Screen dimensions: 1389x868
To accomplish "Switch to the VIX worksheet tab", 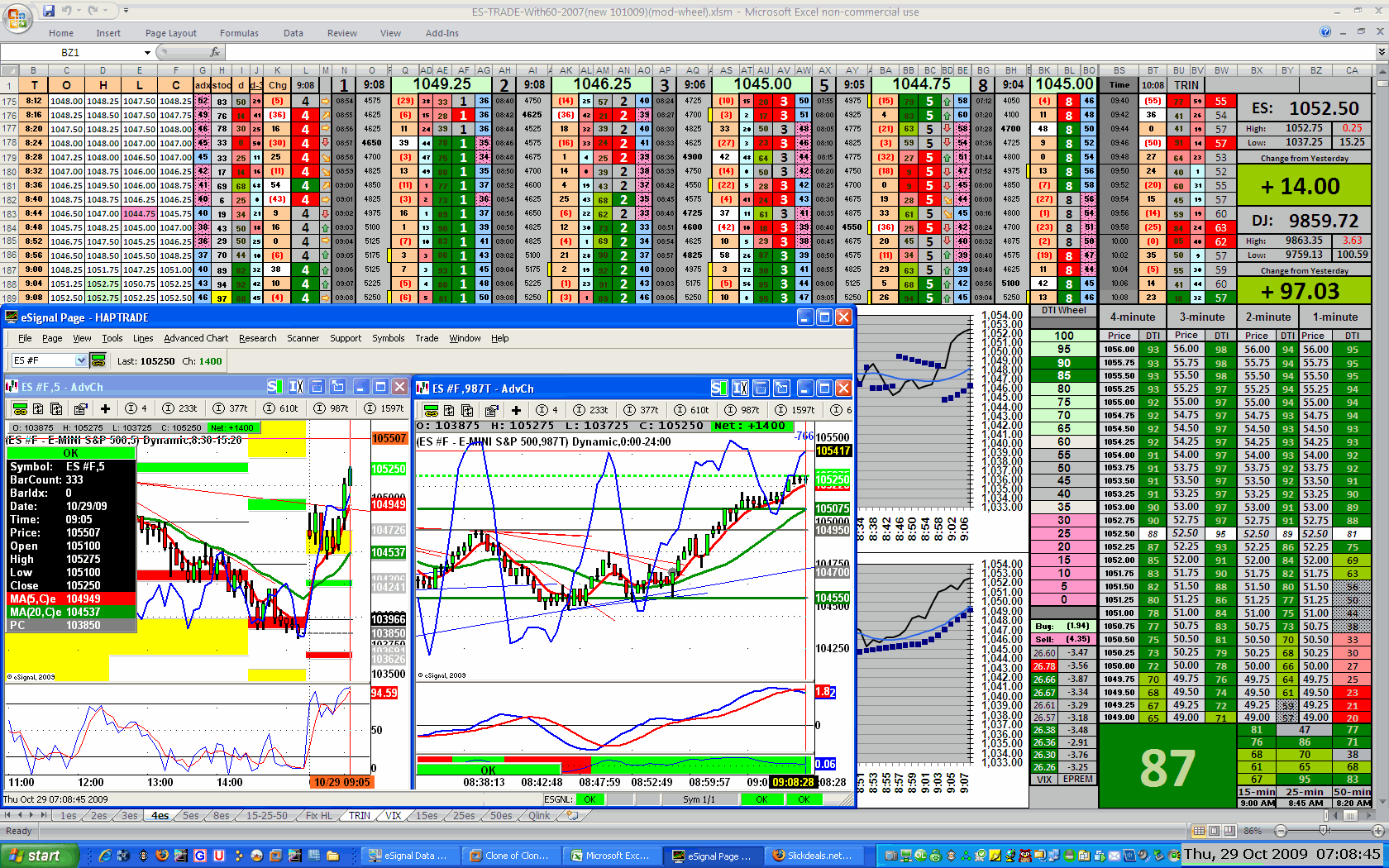I will tap(394, 815).
